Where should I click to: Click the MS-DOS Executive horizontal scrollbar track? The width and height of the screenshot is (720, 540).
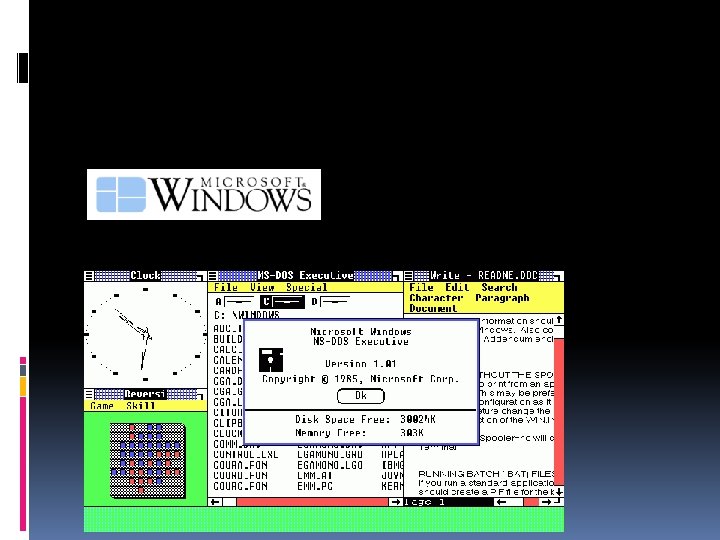click(x=305, y=502)
